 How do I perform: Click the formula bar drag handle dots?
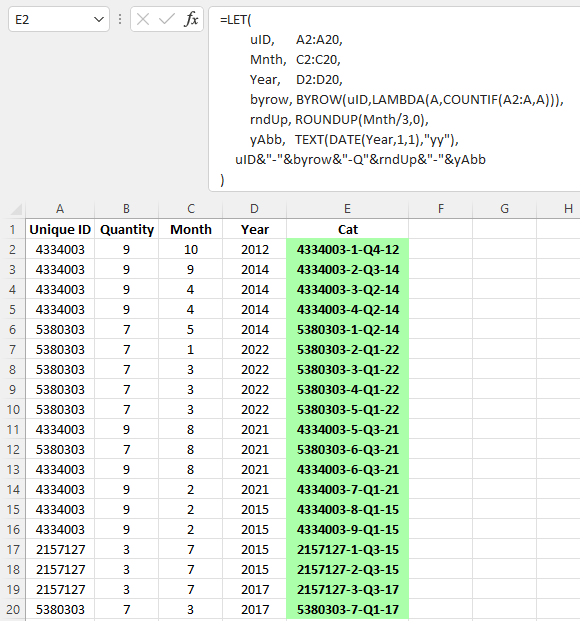pyautogui.click(x=120, y=19)
